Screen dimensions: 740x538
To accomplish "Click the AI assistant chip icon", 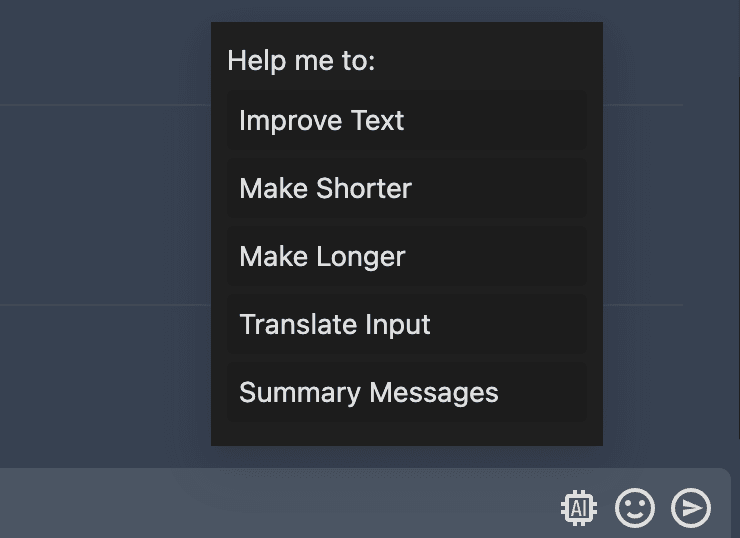I will [579, 508].
